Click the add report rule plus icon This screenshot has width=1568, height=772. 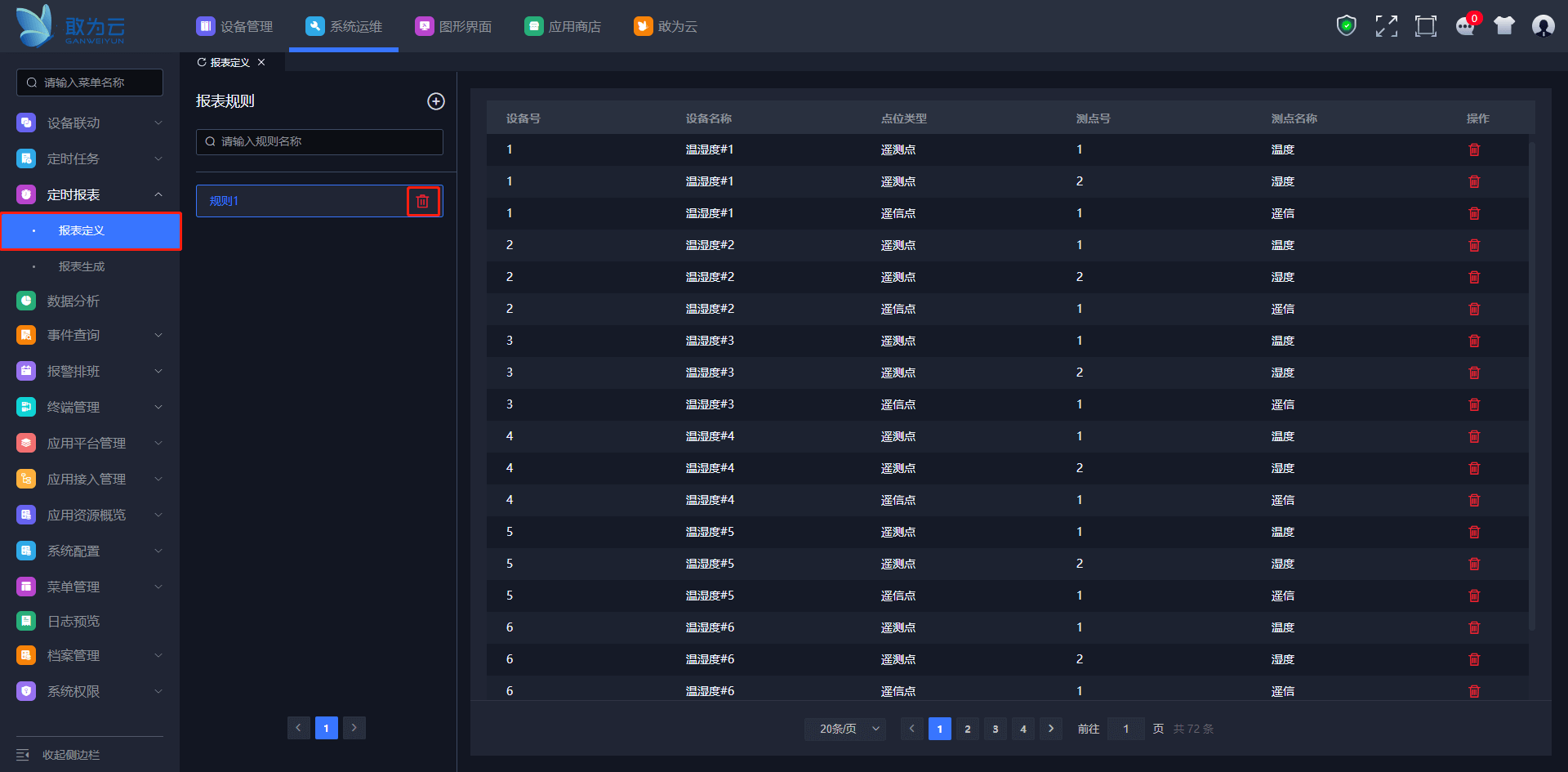coord(436,101)
